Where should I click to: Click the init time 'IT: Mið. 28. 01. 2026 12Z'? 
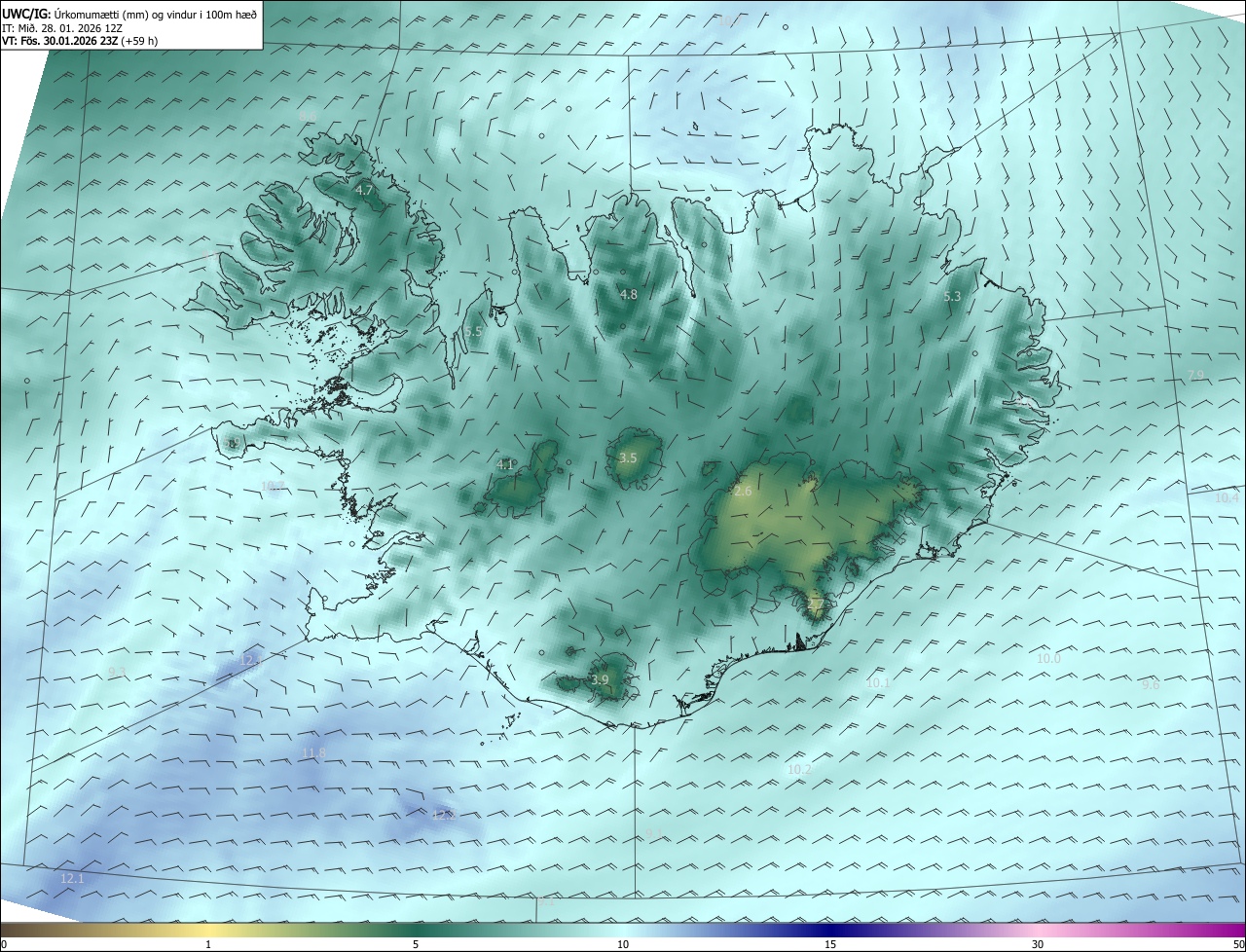click(x=61, y=28)
